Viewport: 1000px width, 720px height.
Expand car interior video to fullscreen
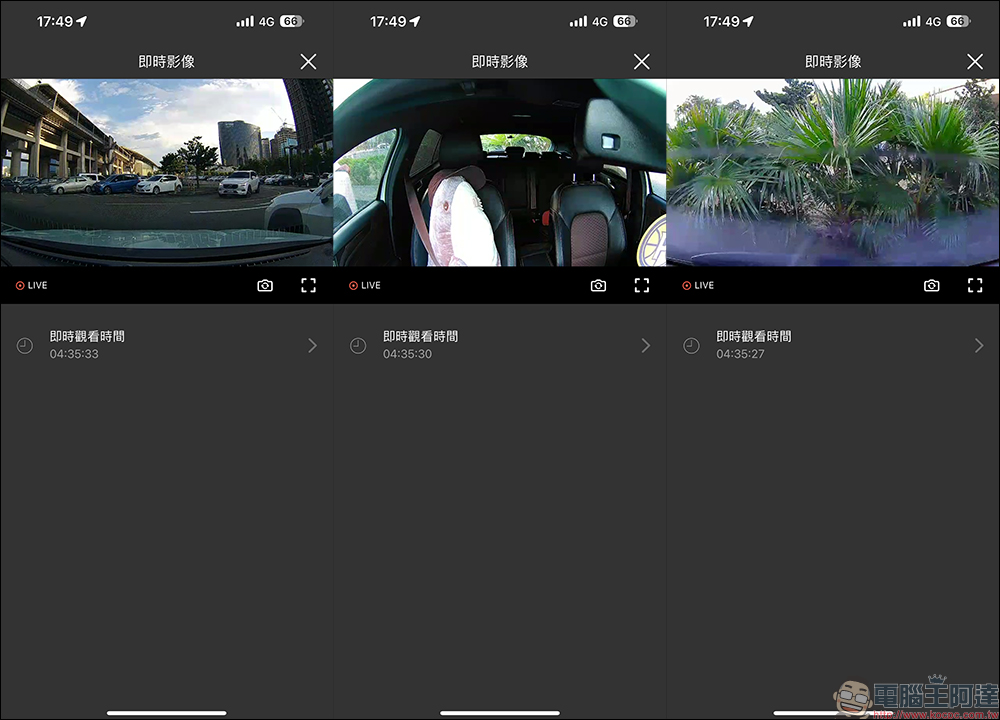pyautogui.click(x=642, y=285)
